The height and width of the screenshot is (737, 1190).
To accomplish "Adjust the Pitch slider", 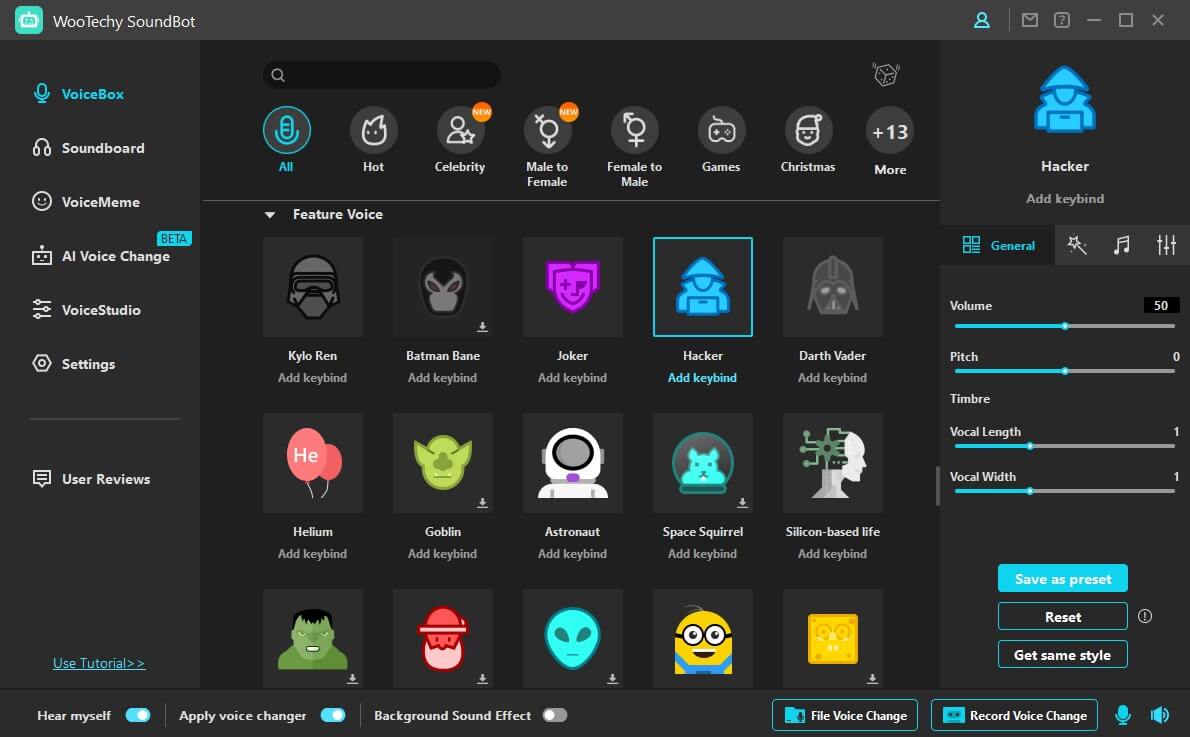I will coord(1065,371).
